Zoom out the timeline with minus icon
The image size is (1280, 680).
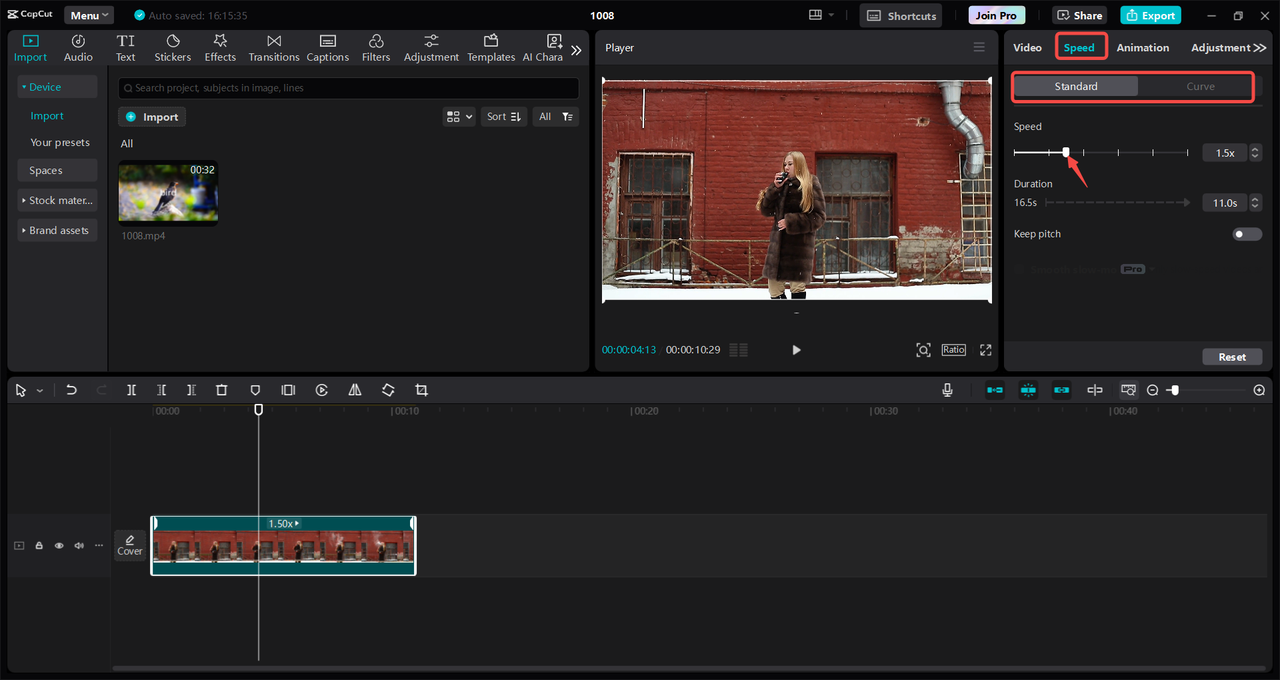coord(1153,390)
